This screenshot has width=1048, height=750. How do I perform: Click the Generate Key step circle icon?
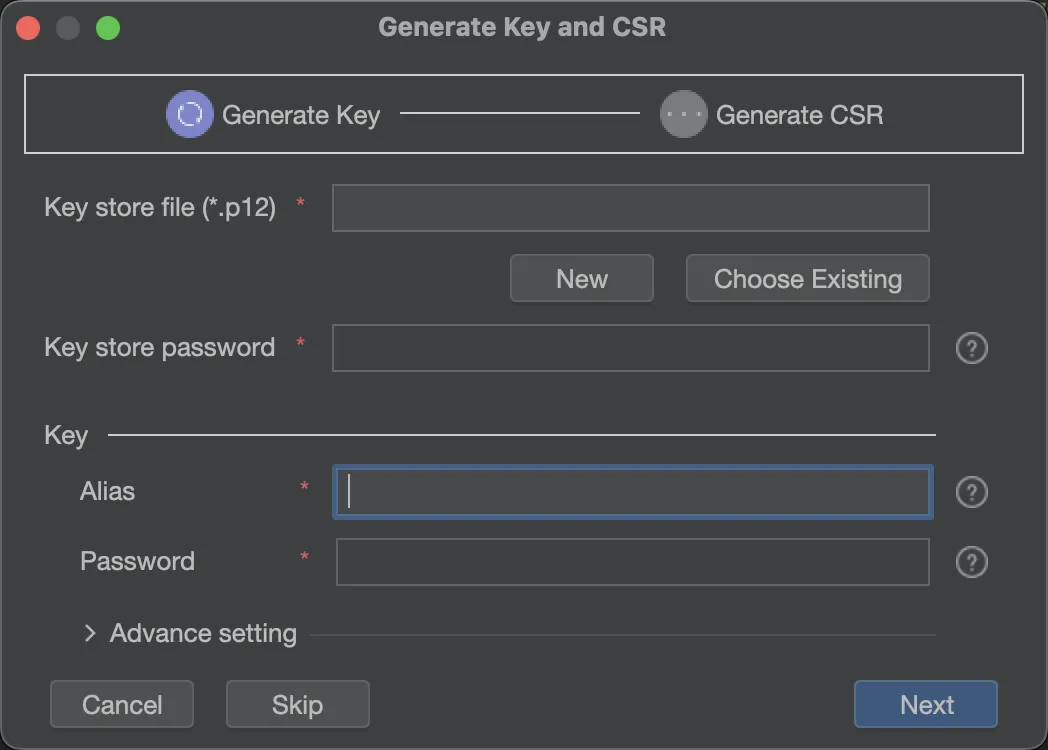click(189, 114)
